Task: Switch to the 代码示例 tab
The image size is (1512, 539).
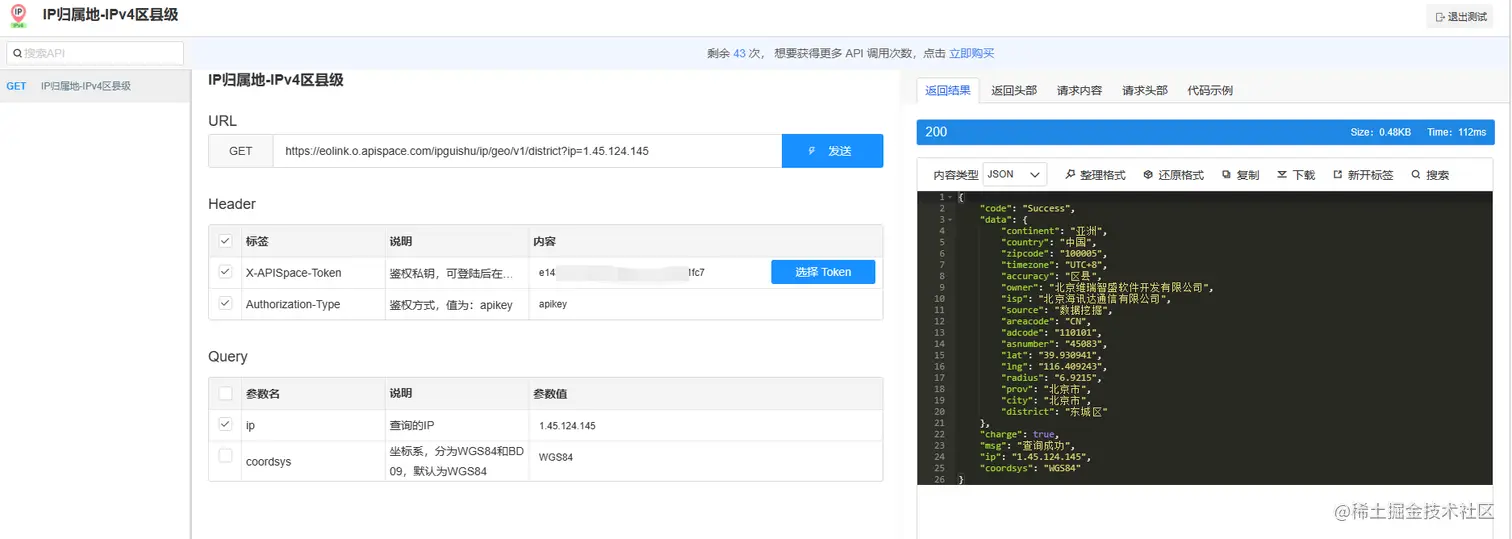Action: pyautogui.click(x=1210, y=90)
